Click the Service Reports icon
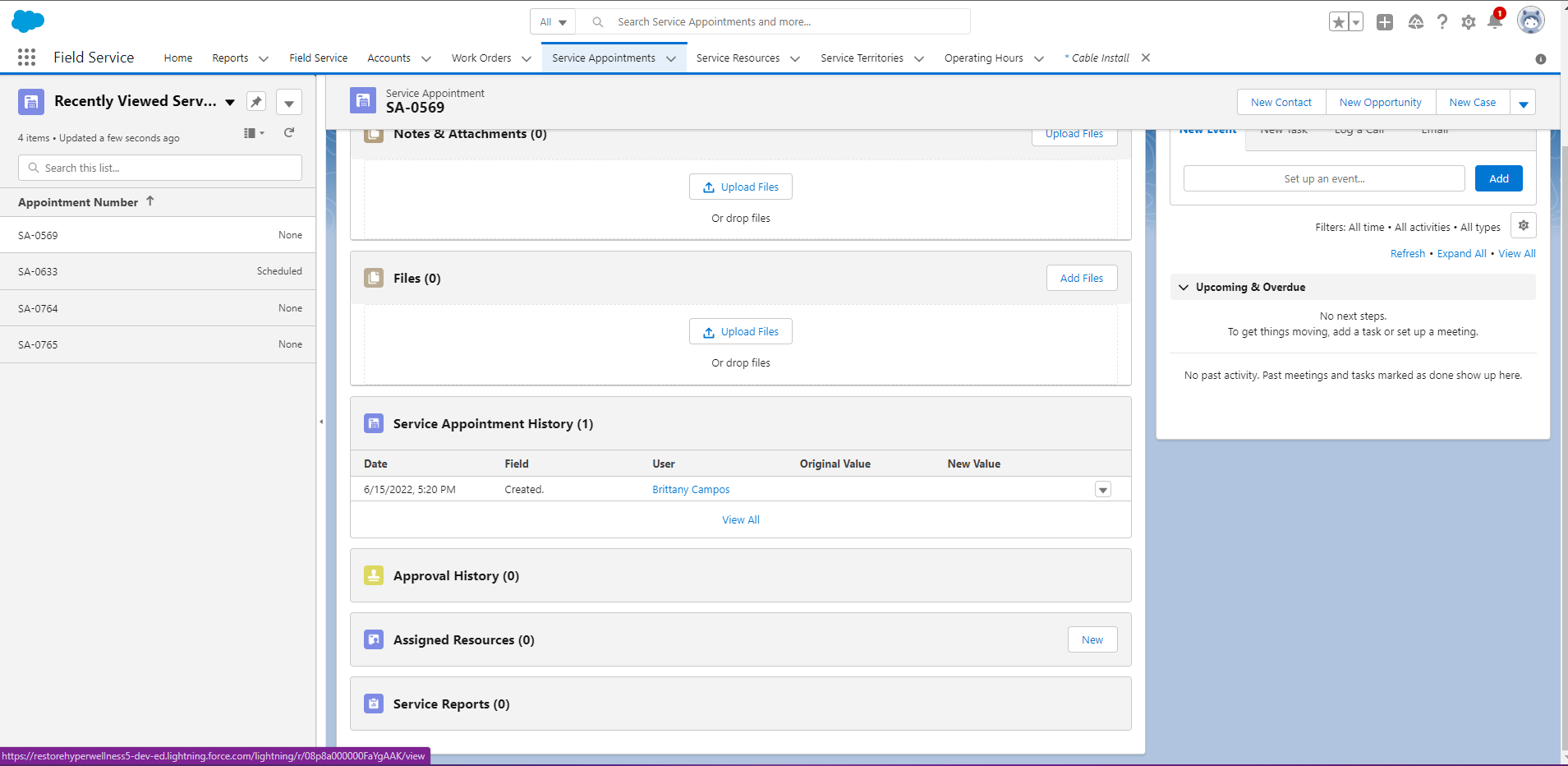The height and width of the screenshot is (766, 1568). (x=374, y=704)
